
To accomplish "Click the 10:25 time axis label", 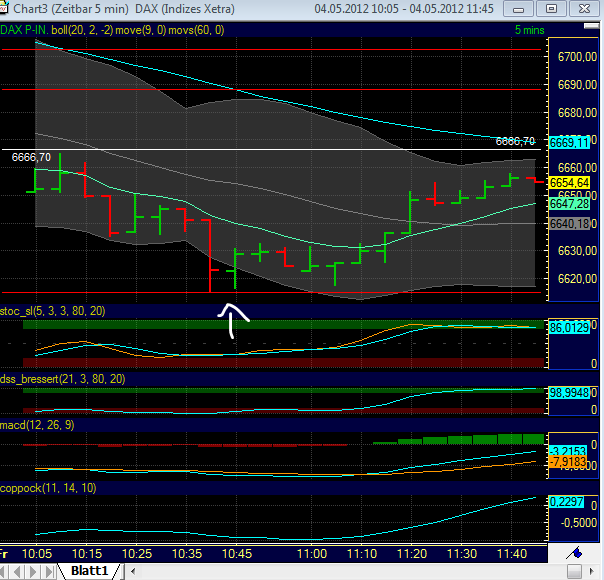I will [137, 554].
